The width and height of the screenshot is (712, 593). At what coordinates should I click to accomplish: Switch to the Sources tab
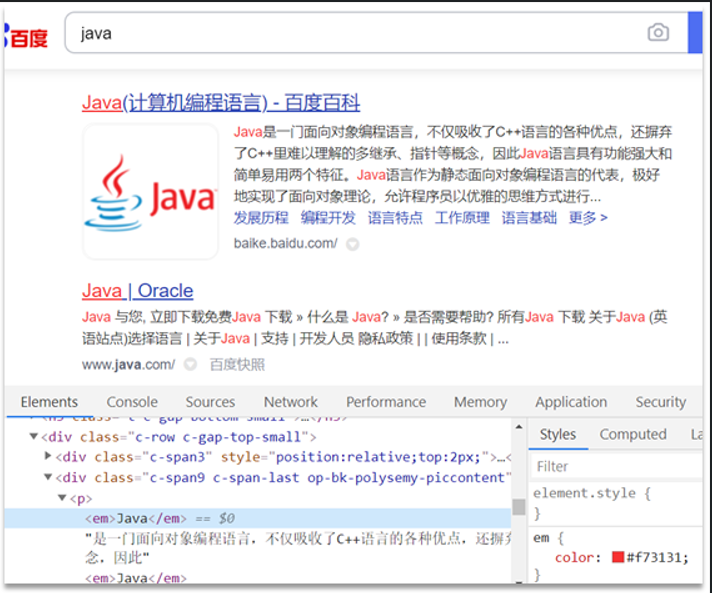click(x=210, y=402)
